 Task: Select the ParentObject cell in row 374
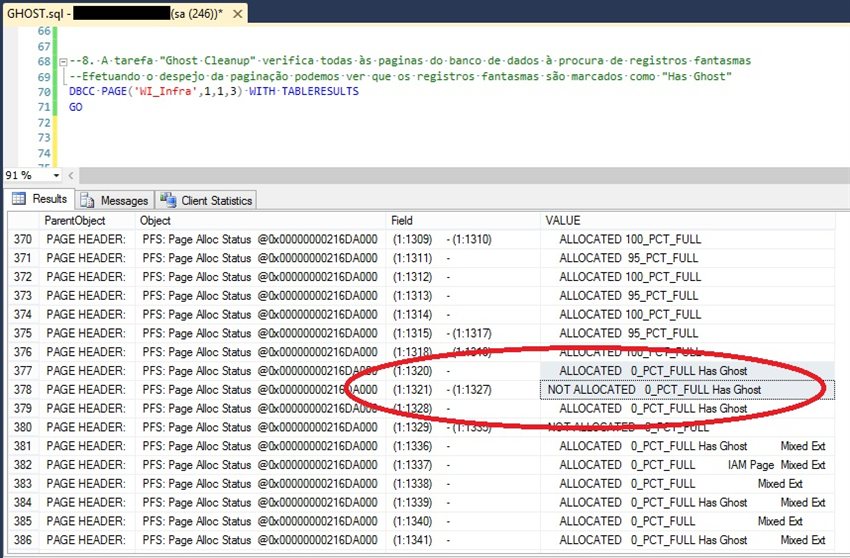(x=87, y=315)
